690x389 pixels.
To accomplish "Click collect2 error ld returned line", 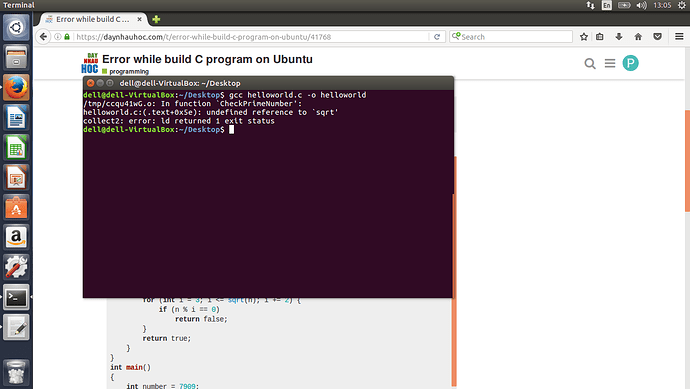I will click(x=179, y=121).
